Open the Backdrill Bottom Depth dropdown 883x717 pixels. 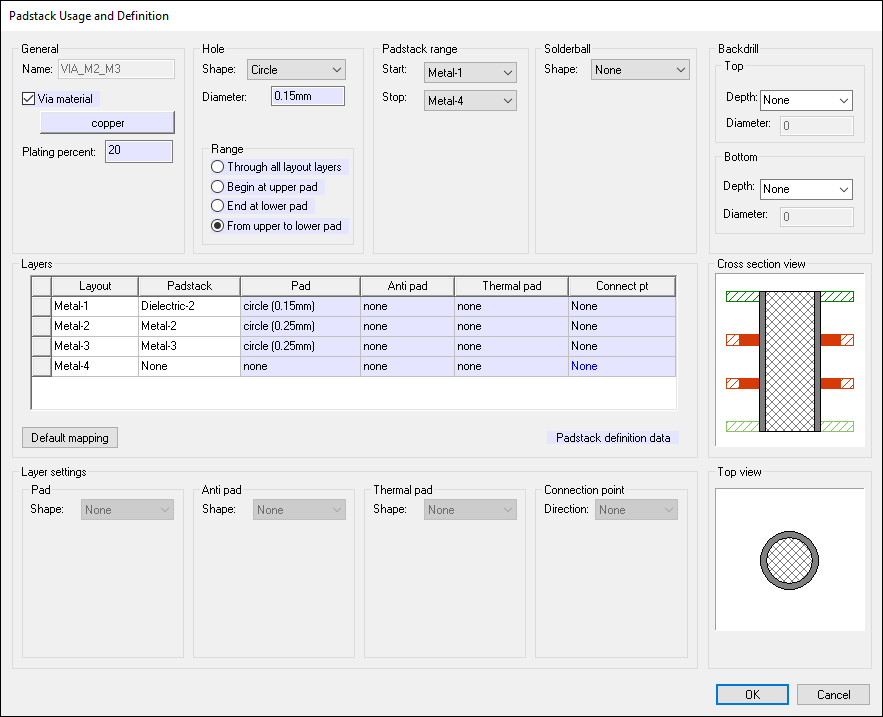806,189
